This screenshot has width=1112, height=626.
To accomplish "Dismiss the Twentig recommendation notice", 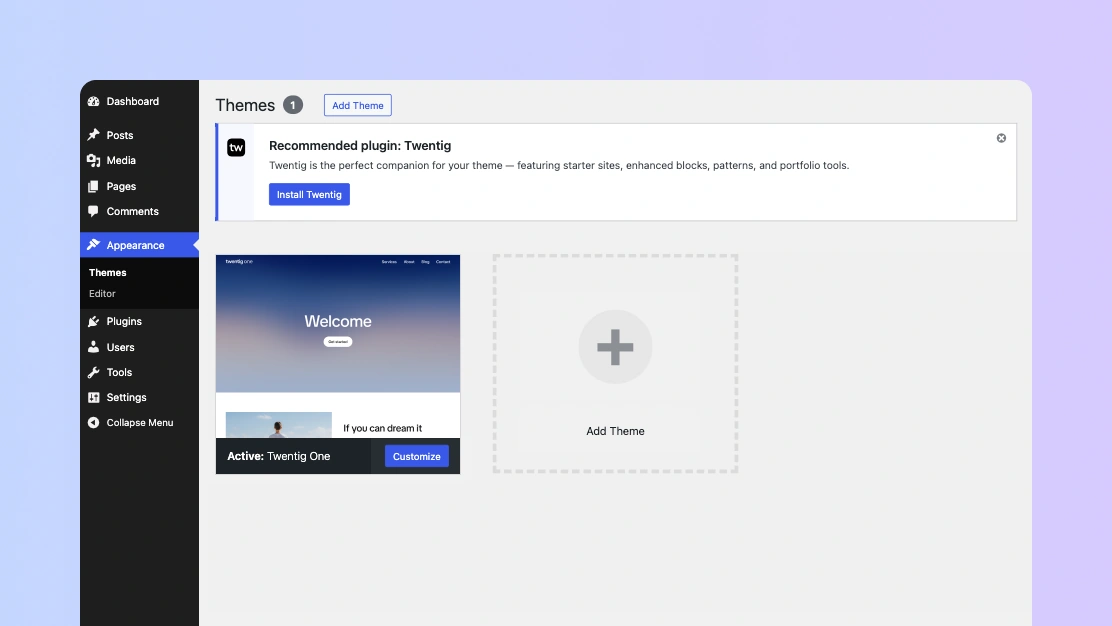I will click(1000, 138).
